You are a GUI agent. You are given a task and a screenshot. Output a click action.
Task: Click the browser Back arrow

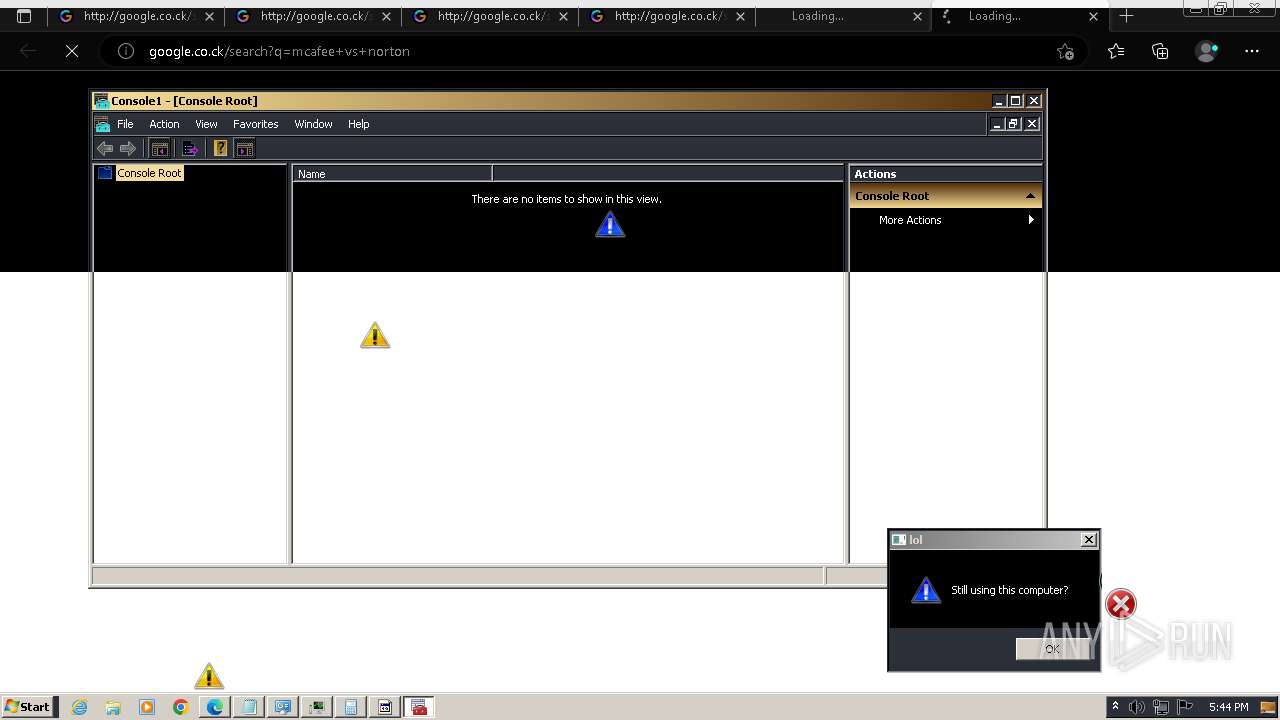(28, 51)
